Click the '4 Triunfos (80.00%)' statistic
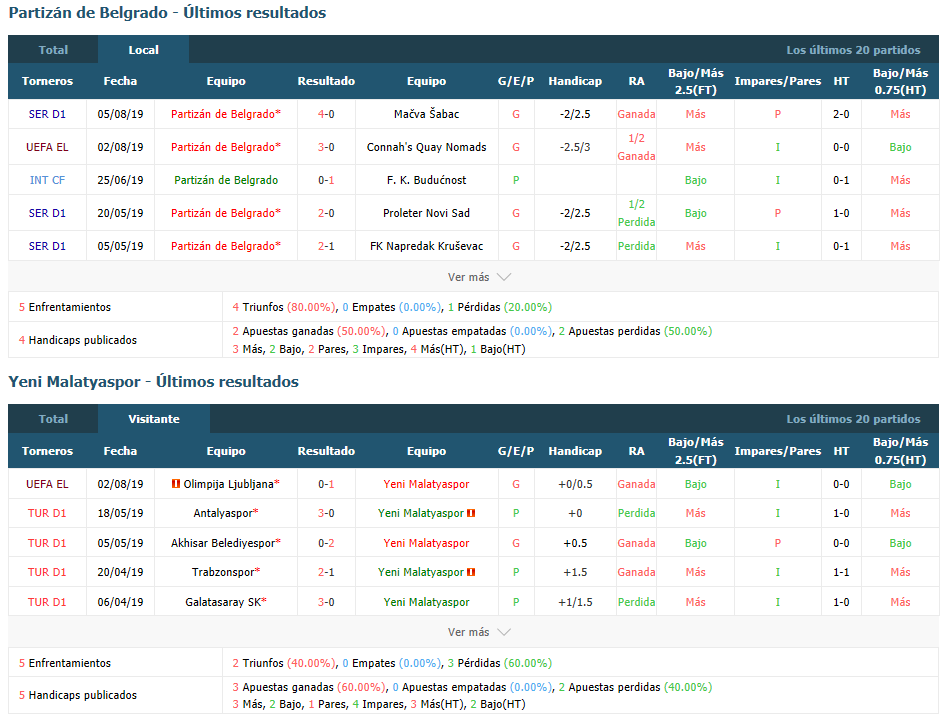Viewport: 948px width, 723px height. [284, 307]
